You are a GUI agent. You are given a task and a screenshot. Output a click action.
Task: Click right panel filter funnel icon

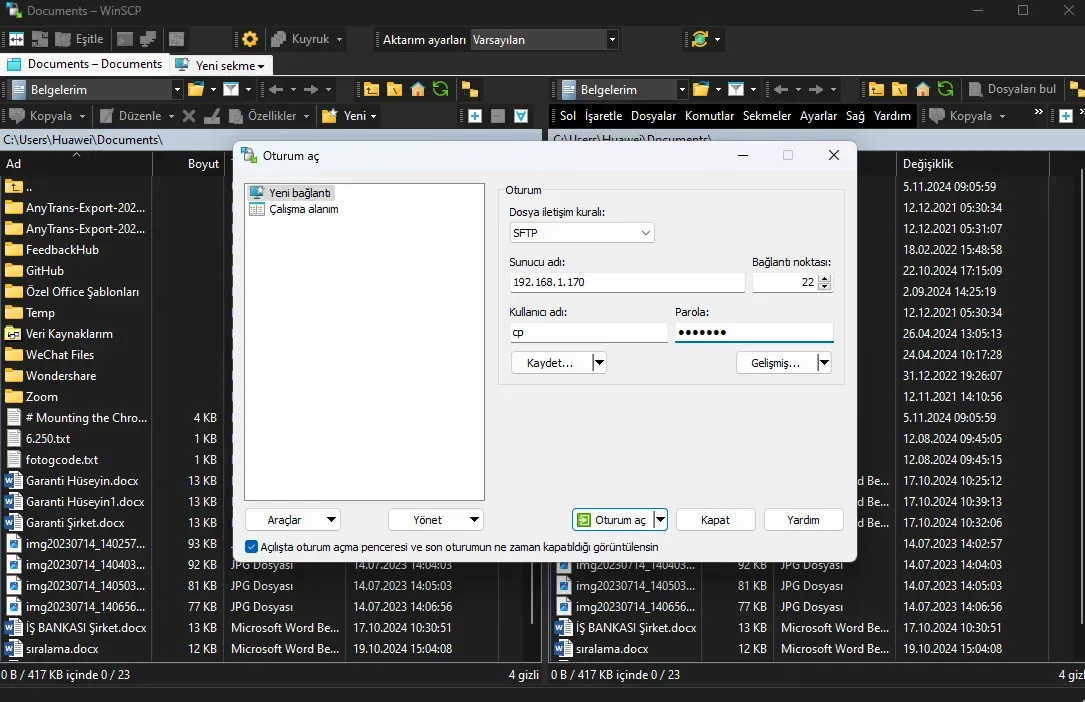(736, 89)
